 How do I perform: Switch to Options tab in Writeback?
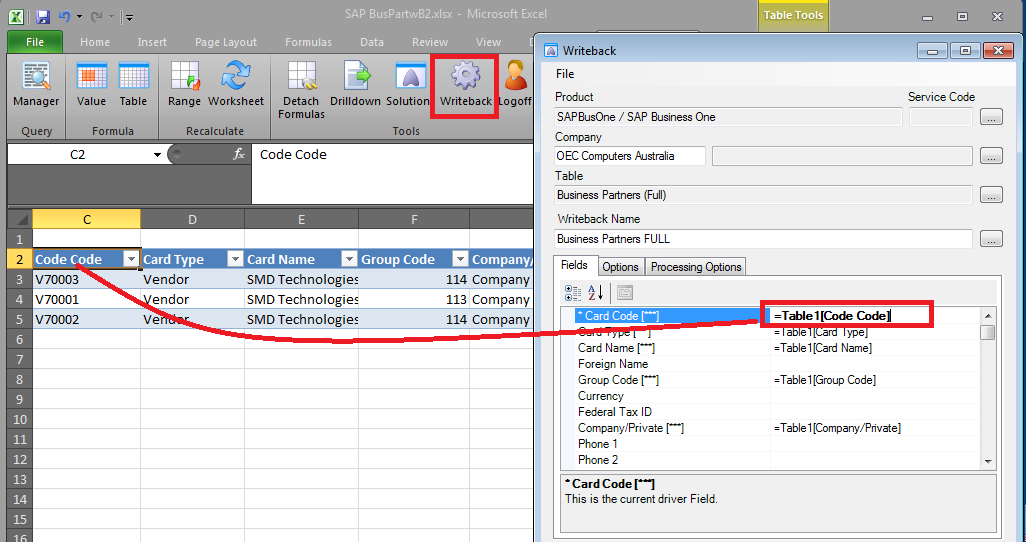click(x=620, y=266)
